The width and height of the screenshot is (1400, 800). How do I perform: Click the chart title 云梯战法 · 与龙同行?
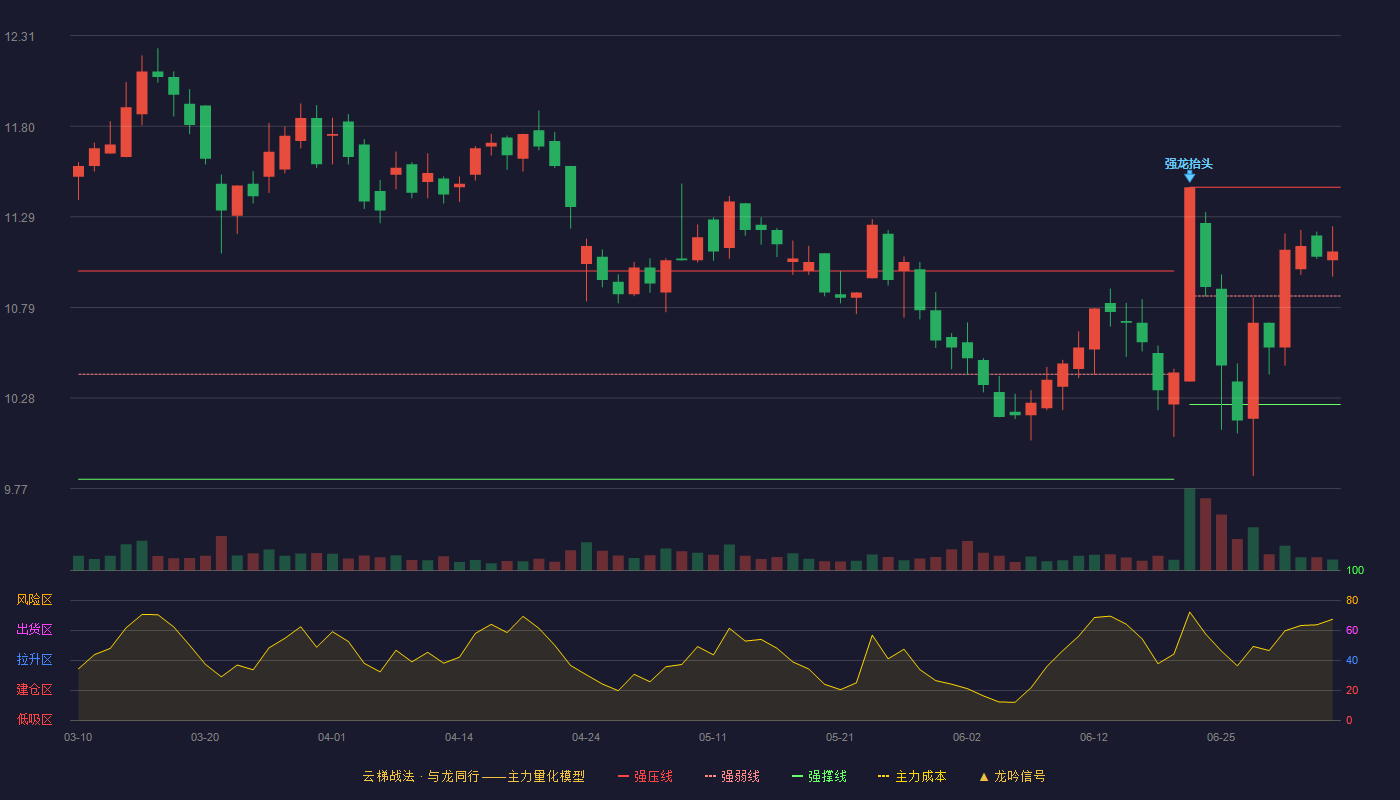click(421, 776)
